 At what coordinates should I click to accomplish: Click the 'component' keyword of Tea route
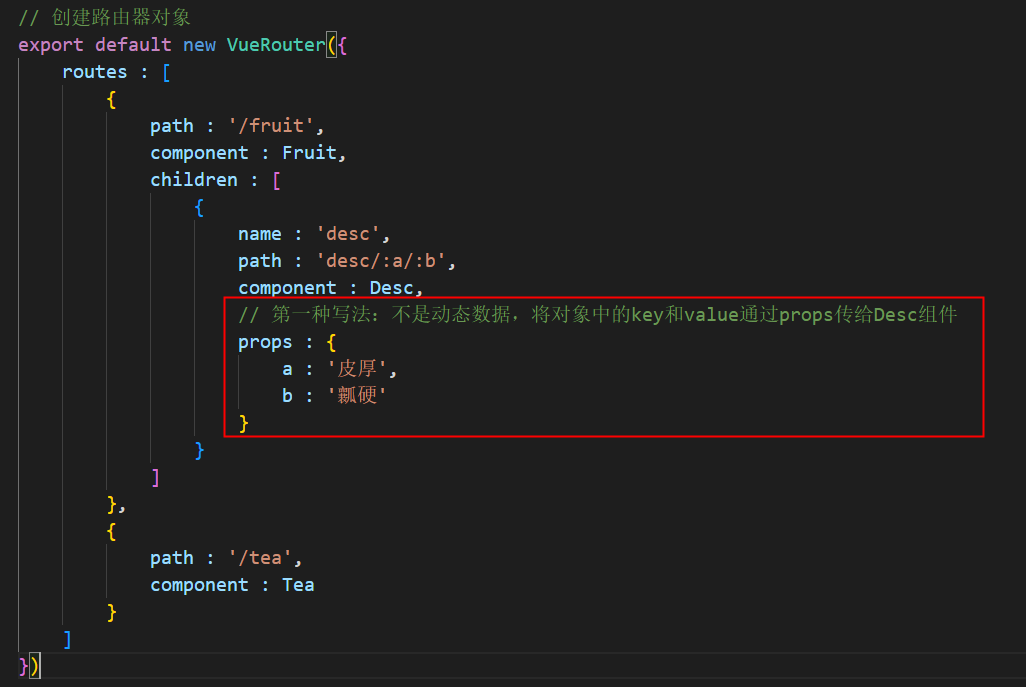tap(199, 584)
